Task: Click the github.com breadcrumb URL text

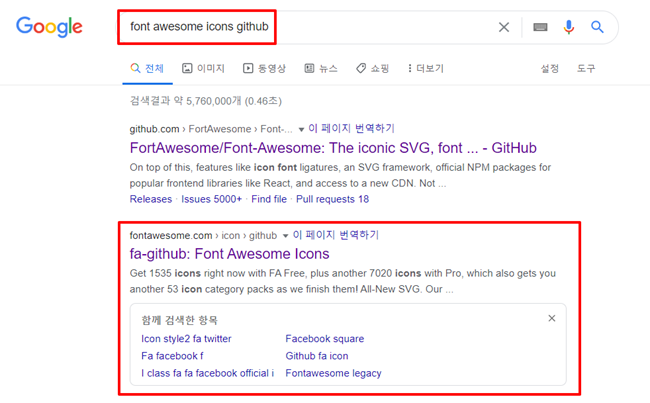Action: 211,129
